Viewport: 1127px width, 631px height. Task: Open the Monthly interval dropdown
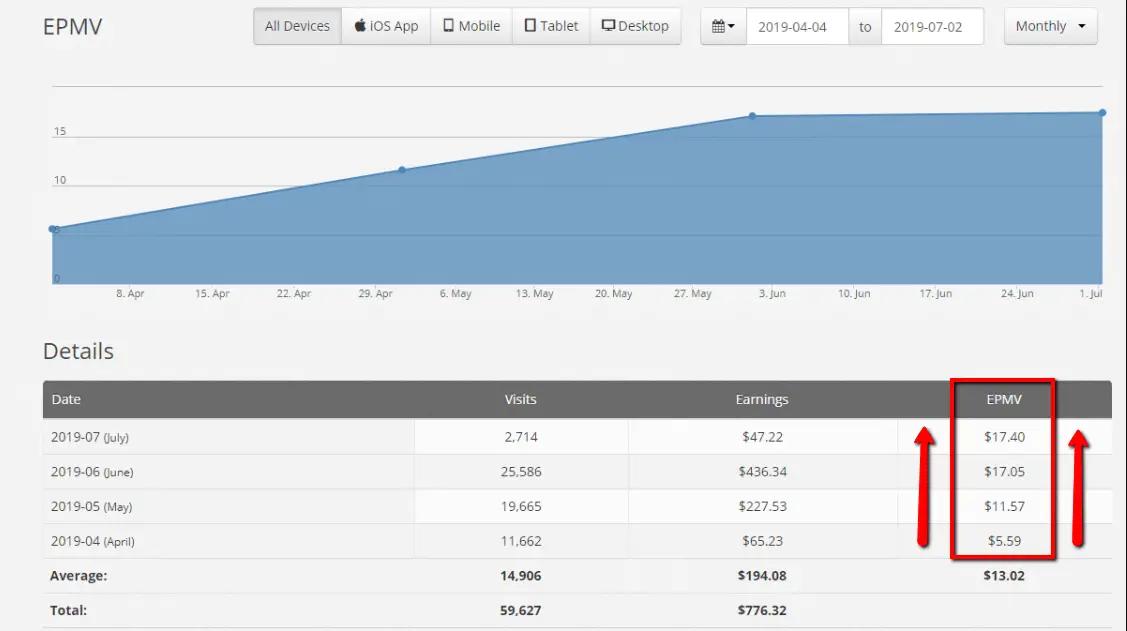(1050, 26)
